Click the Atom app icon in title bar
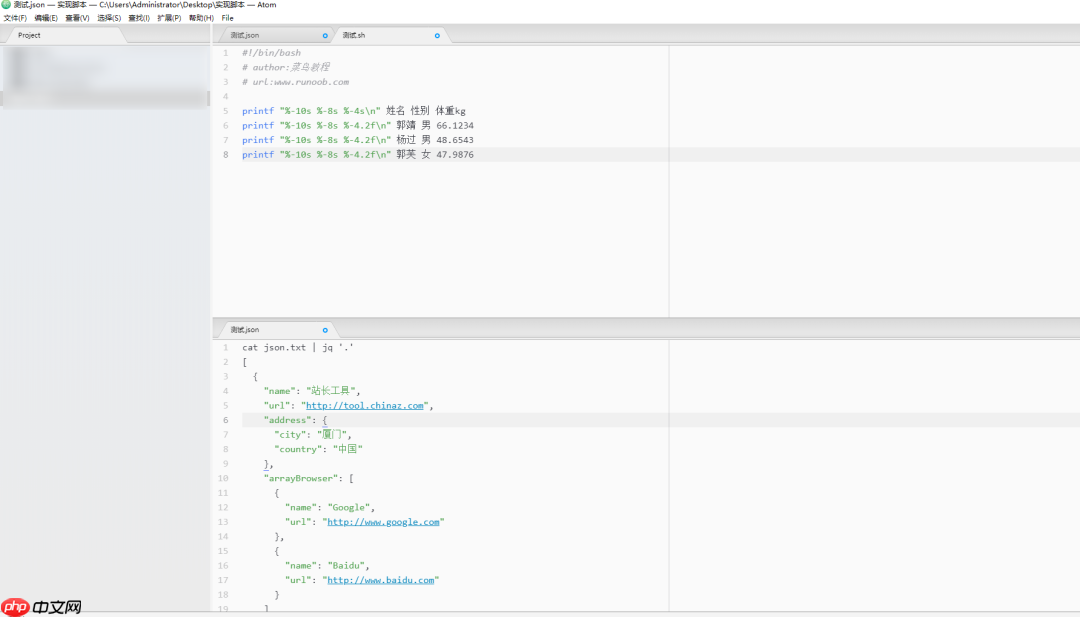1080x617 pixels. pyautogui.click(x=6, y=5)
